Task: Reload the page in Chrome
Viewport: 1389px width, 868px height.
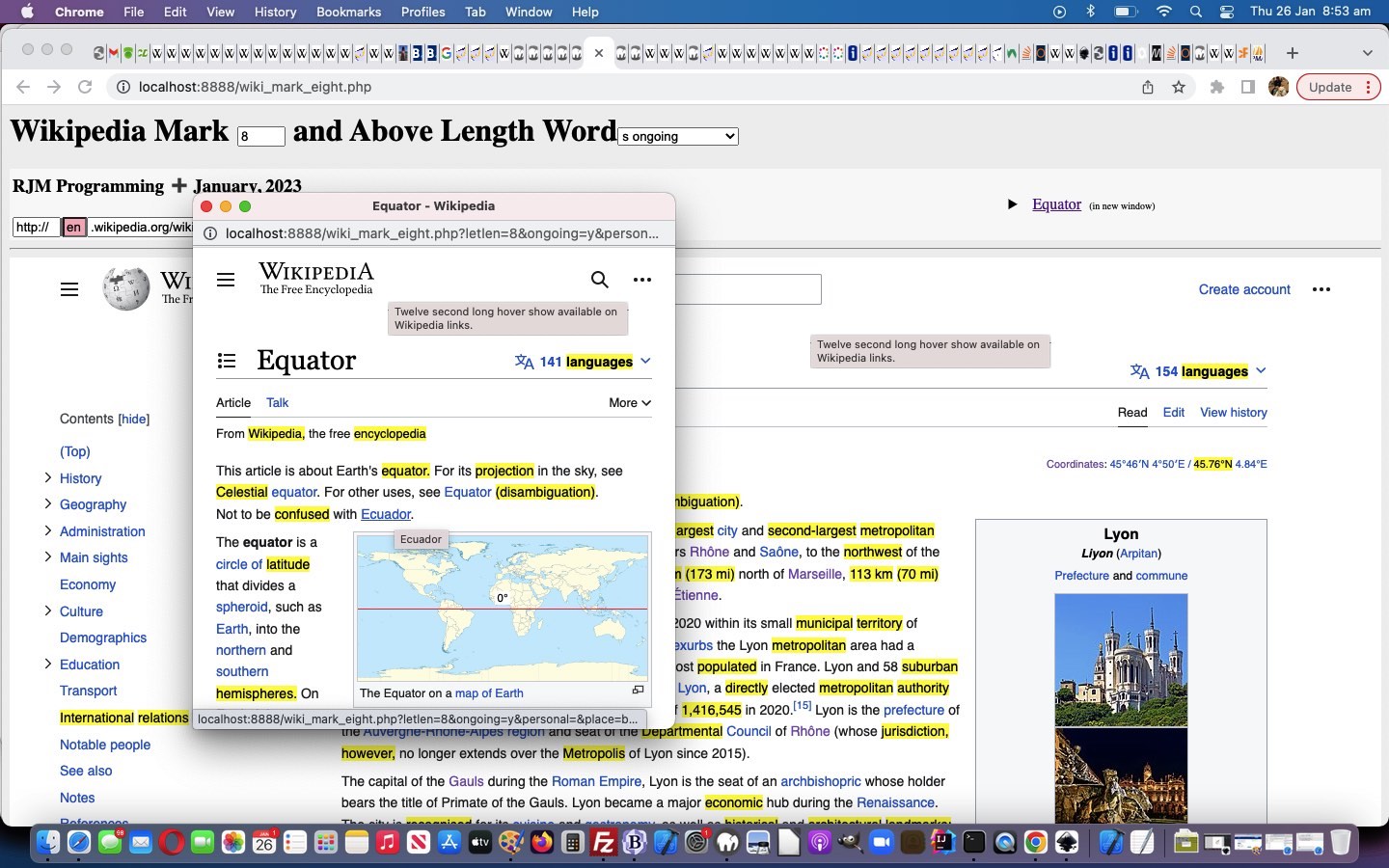Action: [85, 87]
